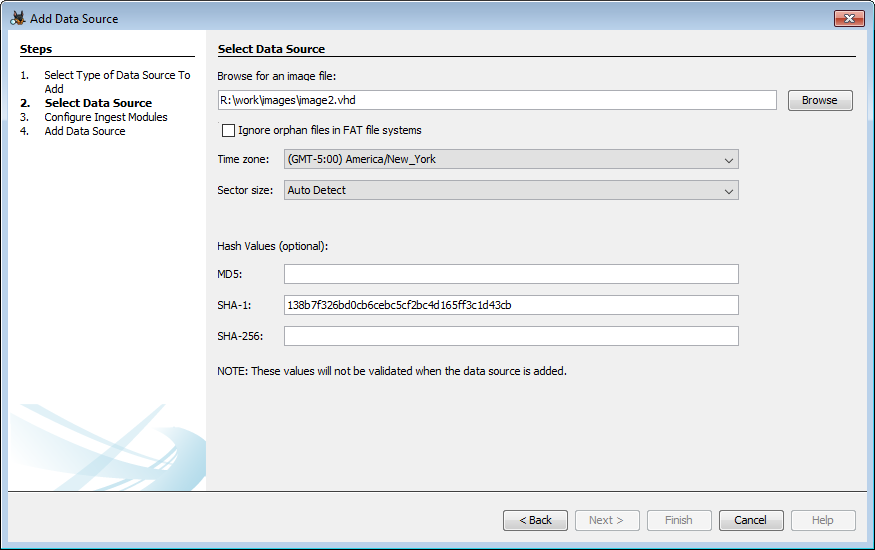Image resolution: width=875 pixels, height=550 pixels.
Task: Click the Finish button
Action: [x=679, y=520]
